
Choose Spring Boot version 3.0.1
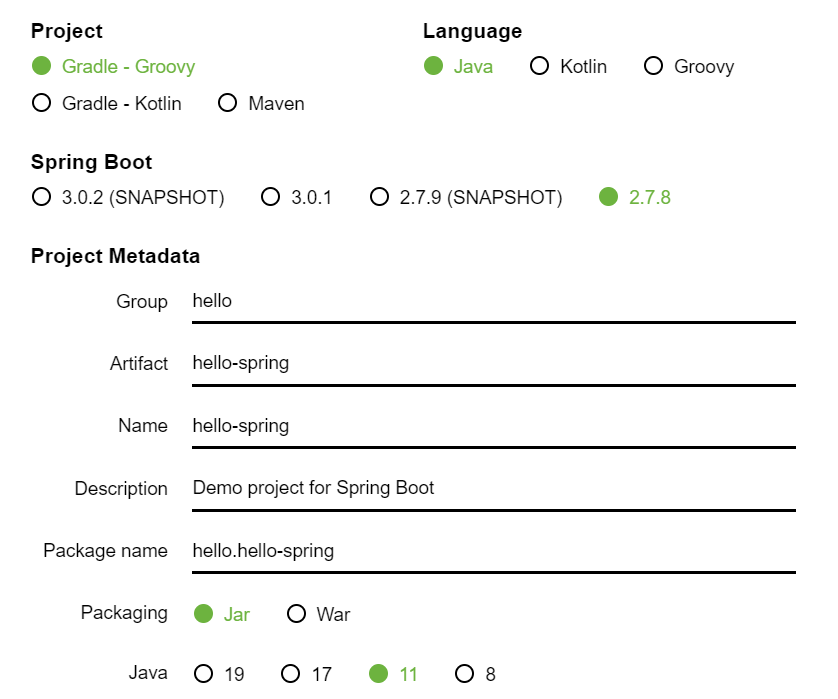point(270,197)
